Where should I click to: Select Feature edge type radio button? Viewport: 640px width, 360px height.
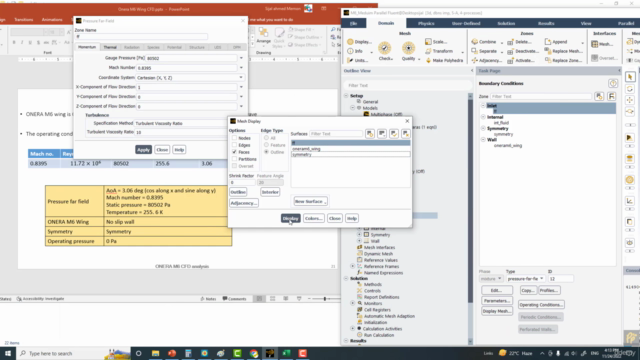pyautogui.click(x=267, y=145)
